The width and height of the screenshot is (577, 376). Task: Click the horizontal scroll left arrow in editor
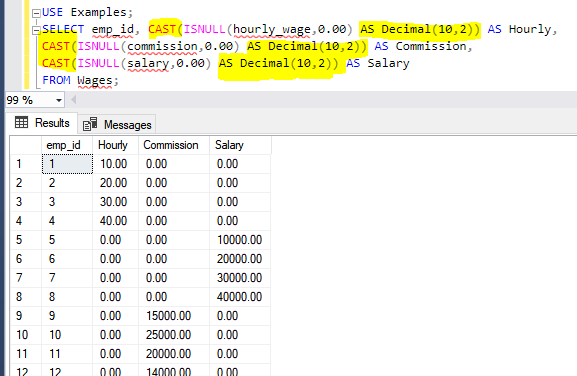74,100
